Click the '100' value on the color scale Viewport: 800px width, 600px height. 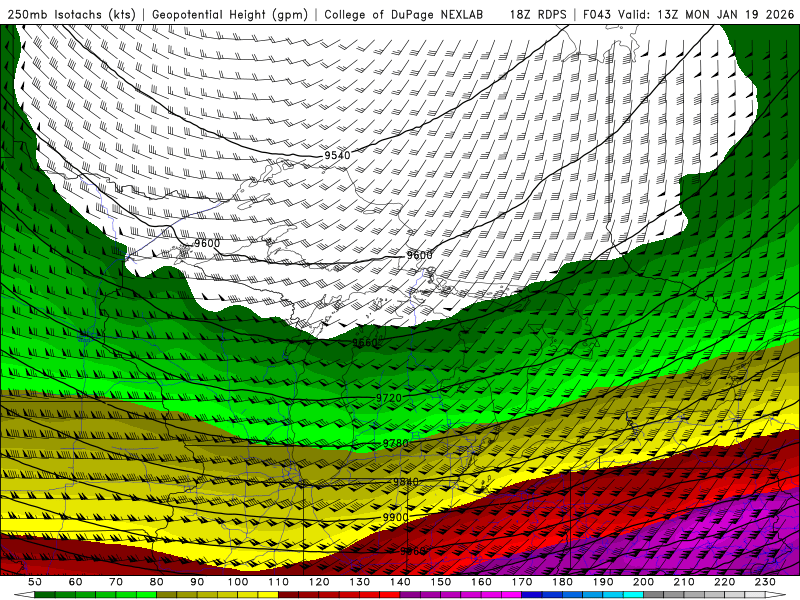[x=238, y=582]
